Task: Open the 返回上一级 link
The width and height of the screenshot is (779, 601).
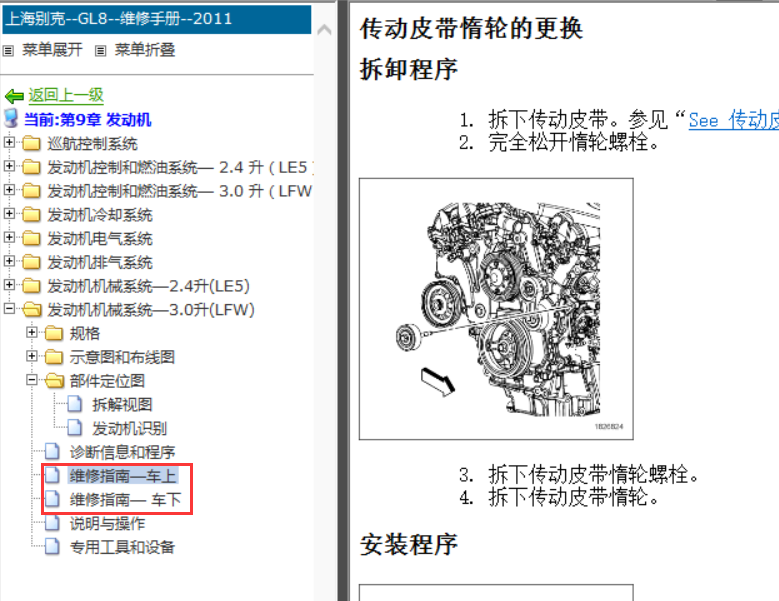Action: coord(66,95)
